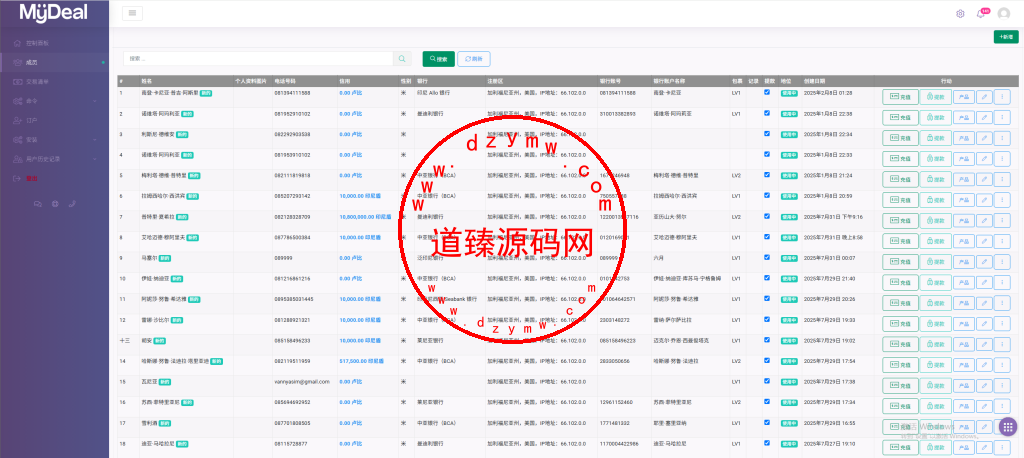Screen dimensions: 1024x458
Task: Click the phone icon in sidebar footer
Action: point(72,204)
